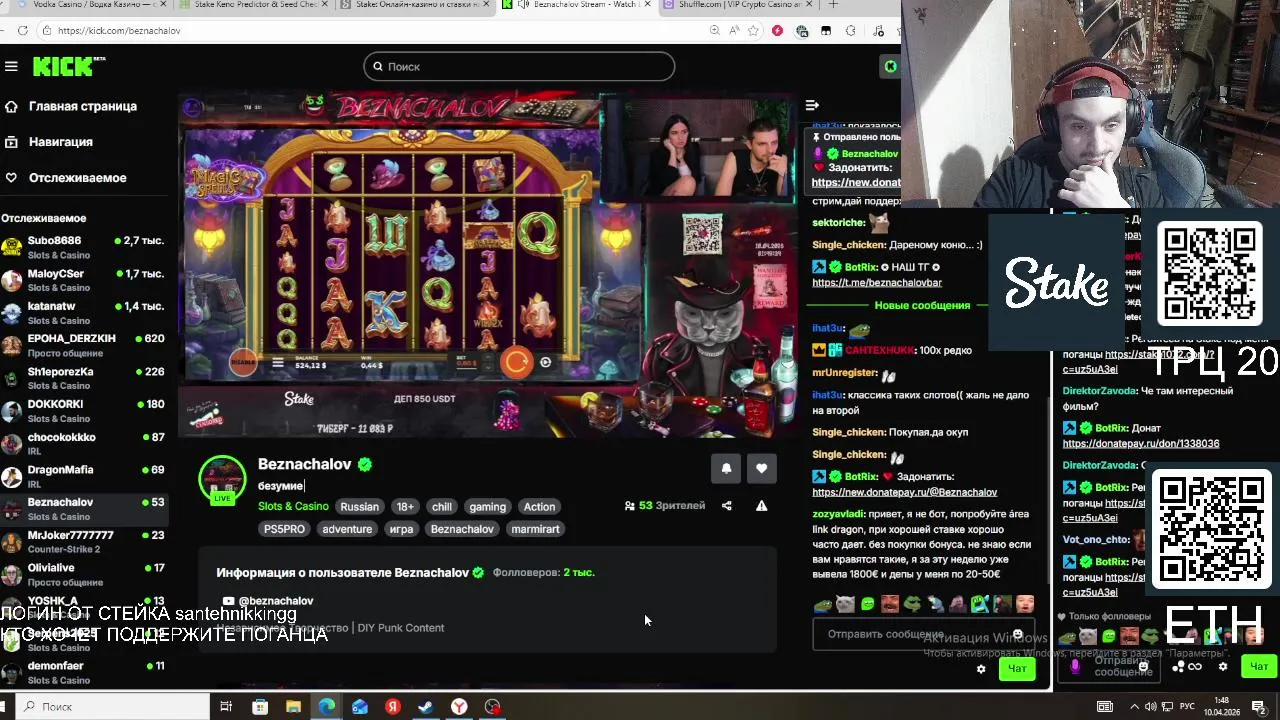Click the green Чат send button
Viewport: 1280px width, 720px height.
pos(1017,669)
